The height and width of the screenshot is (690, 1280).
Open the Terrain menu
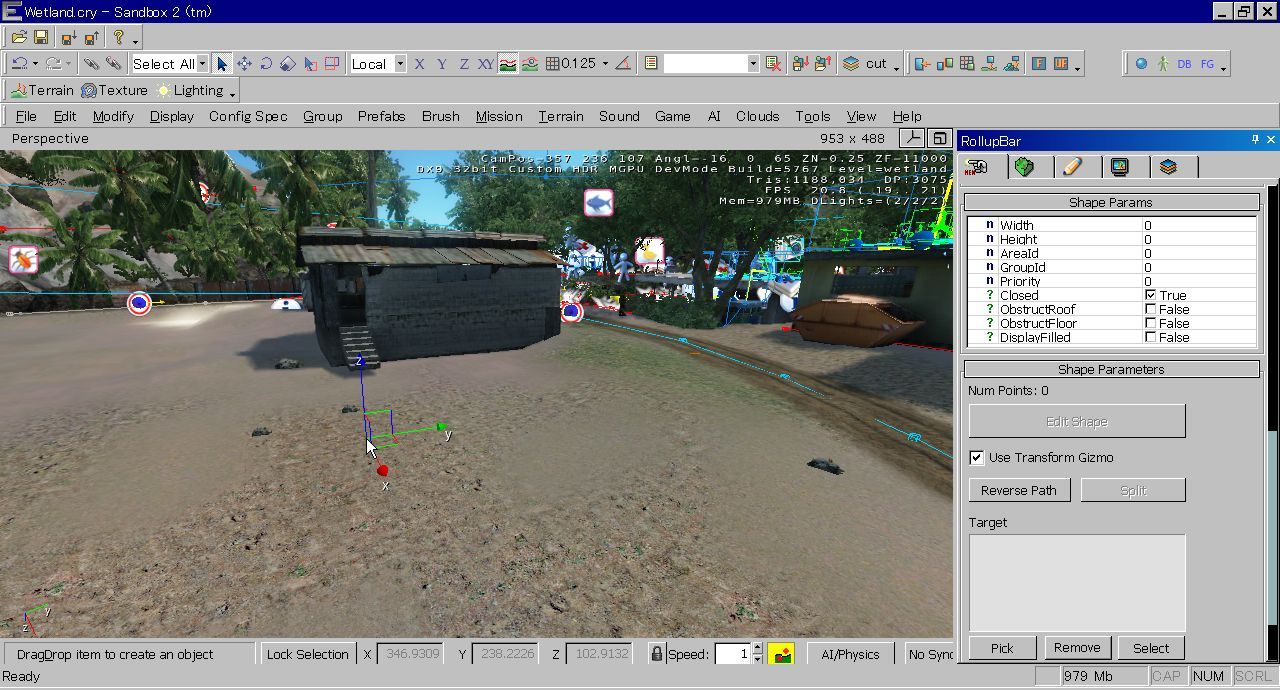coord(561,116)
